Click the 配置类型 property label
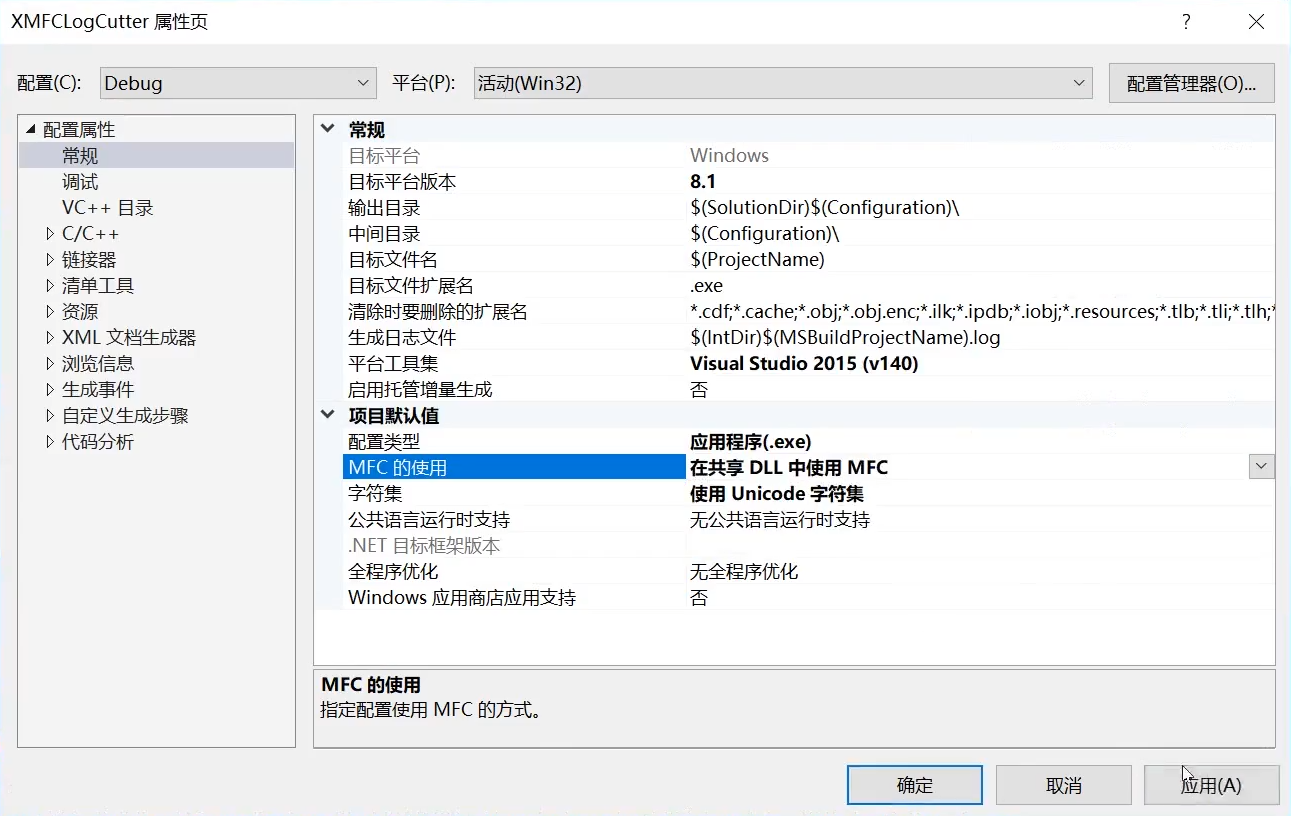 (x=384, y=442)
